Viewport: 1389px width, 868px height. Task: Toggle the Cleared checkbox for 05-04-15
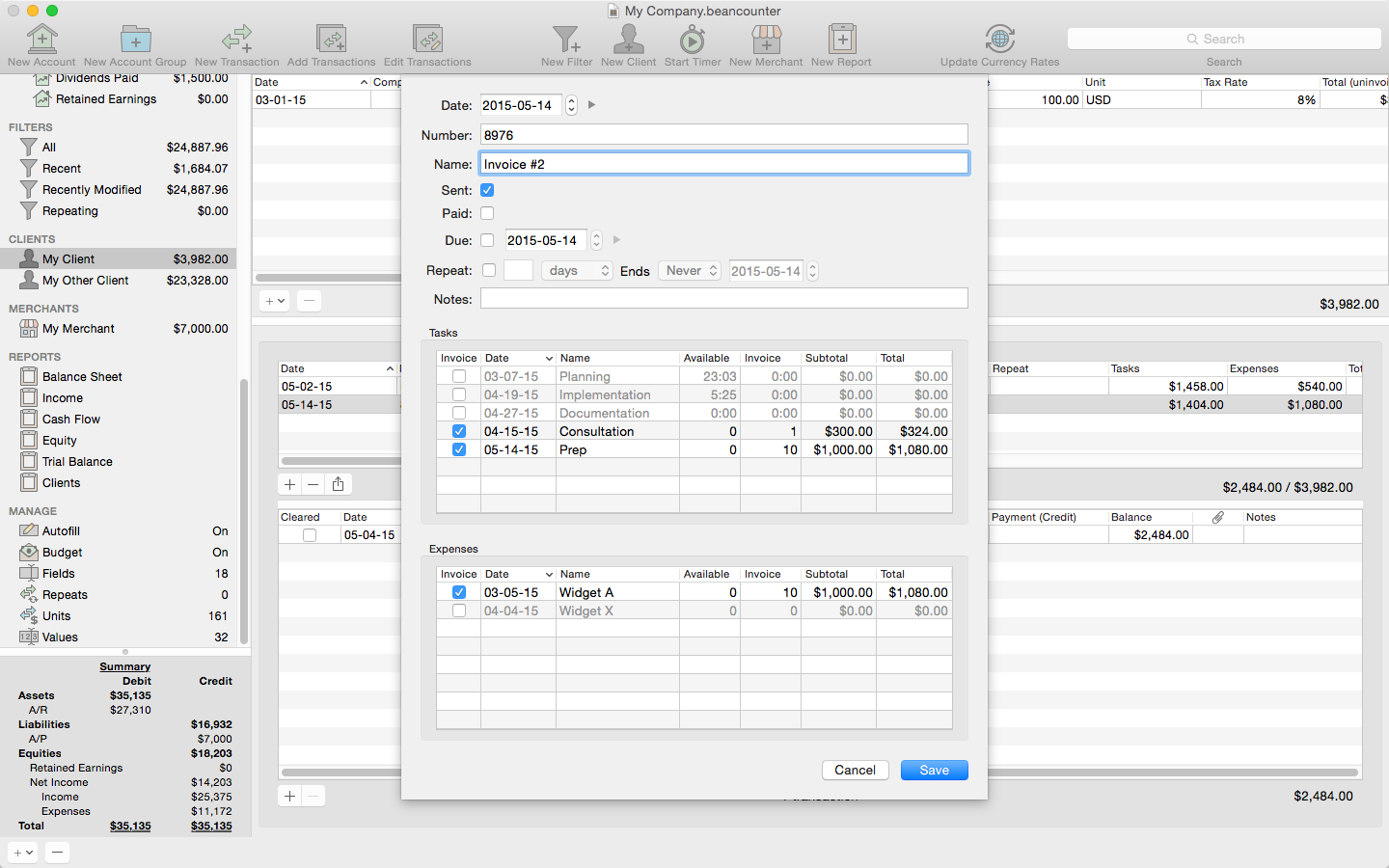pos(310,535)
